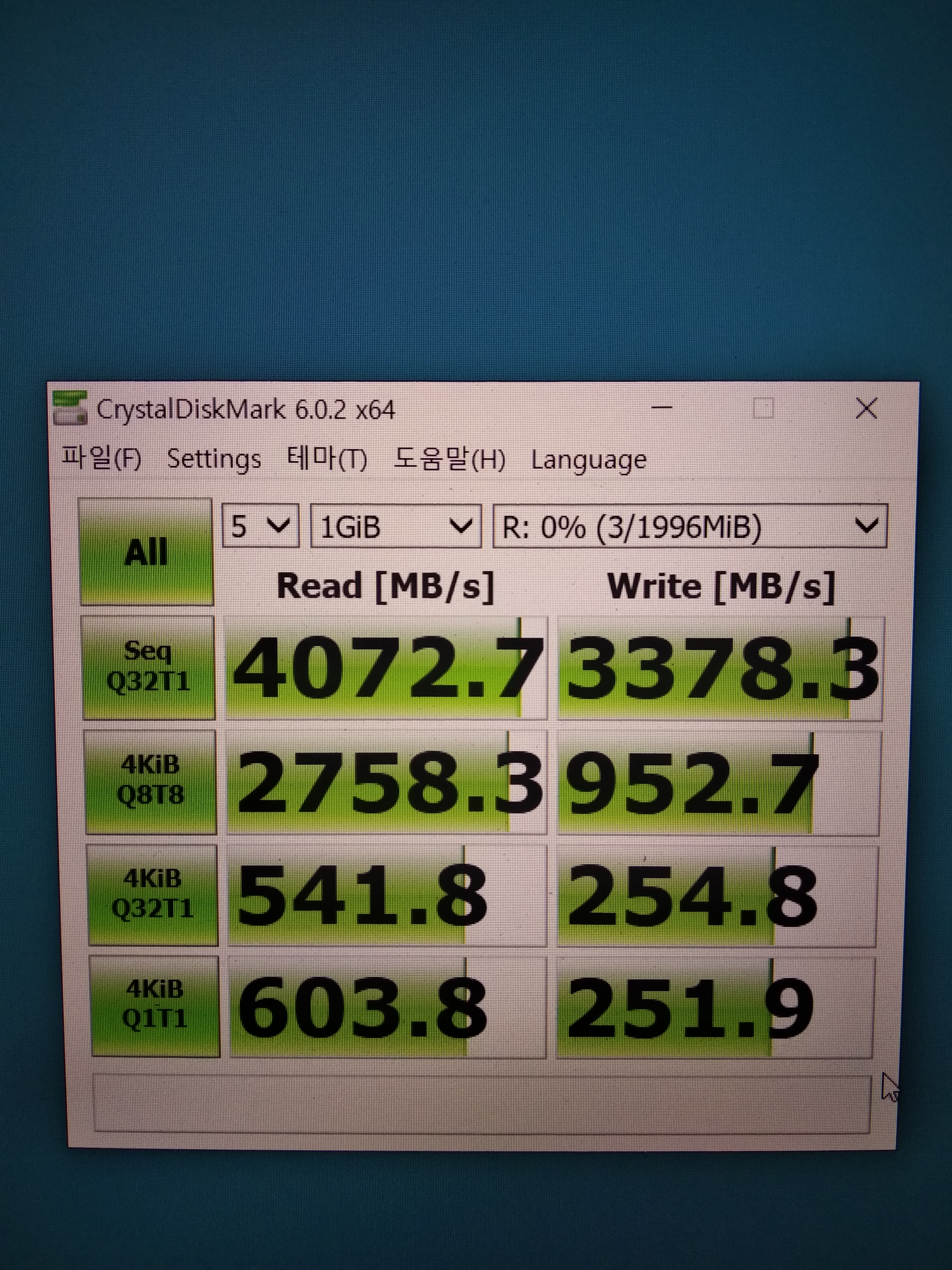This screenshot has width=952, height=1270.
Task: Minimize the CrystalDiskMark window
Action: coord(662,408)
